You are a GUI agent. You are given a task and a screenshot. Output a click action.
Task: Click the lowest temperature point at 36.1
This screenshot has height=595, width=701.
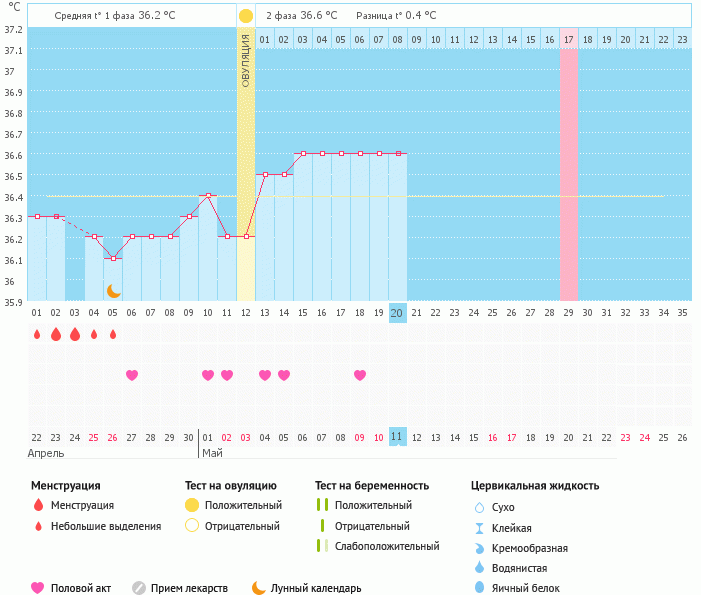pyautogui.click(x=113, y=258)
